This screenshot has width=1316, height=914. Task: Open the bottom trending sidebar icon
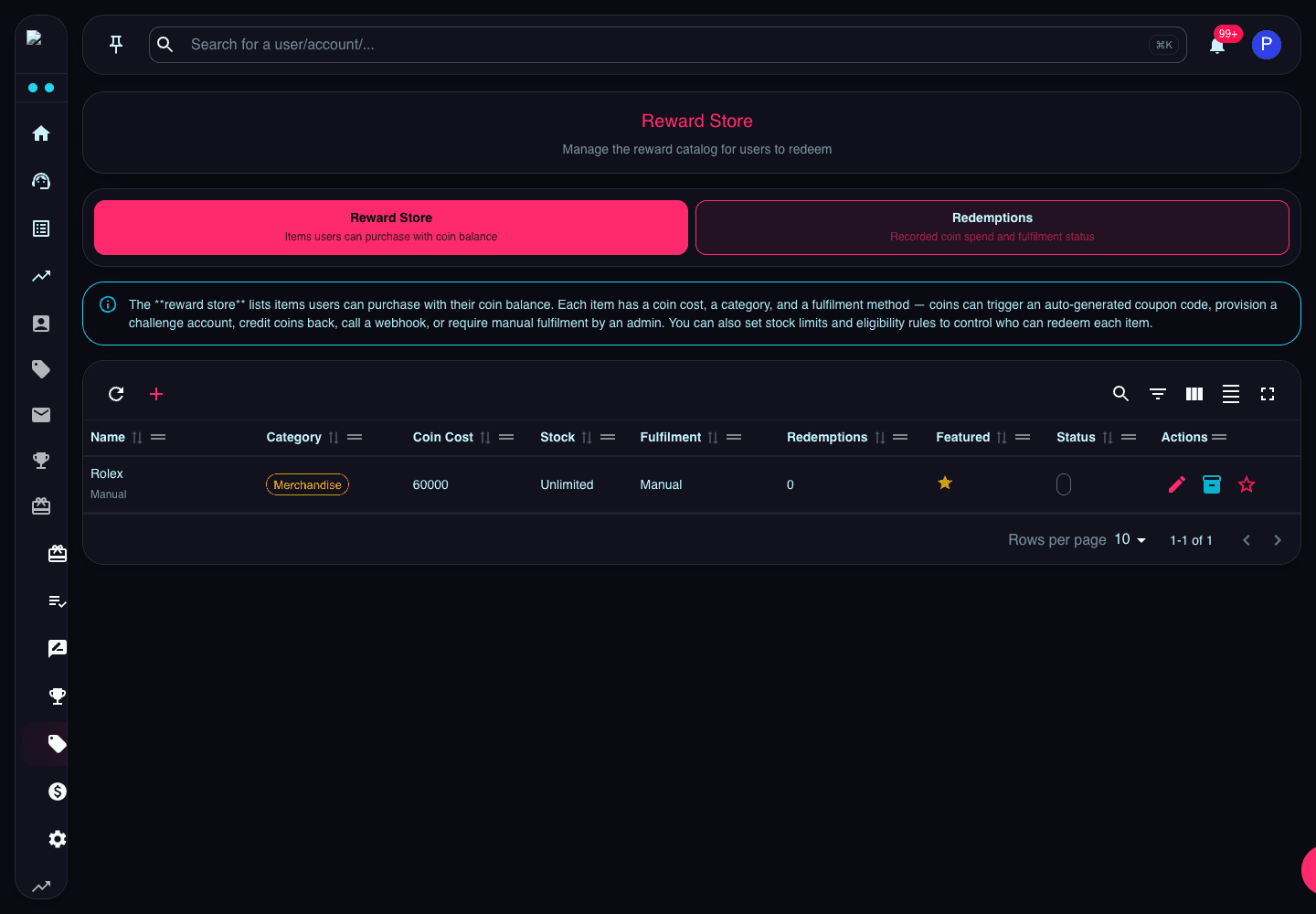coord(41,887)
